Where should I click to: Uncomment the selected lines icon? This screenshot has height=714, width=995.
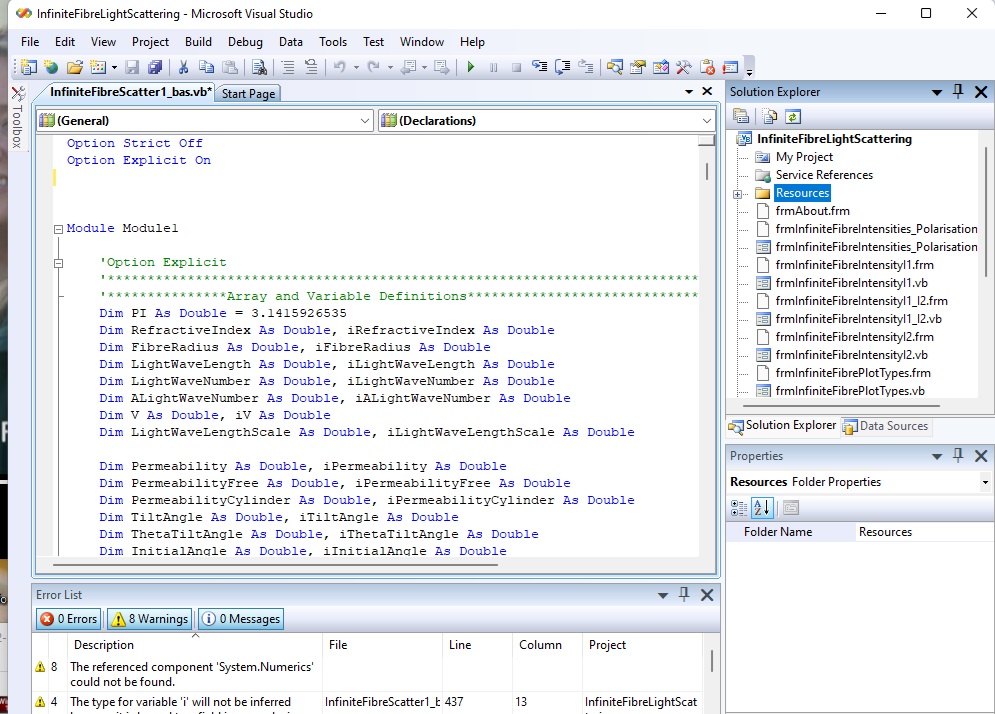pos(311,67)
